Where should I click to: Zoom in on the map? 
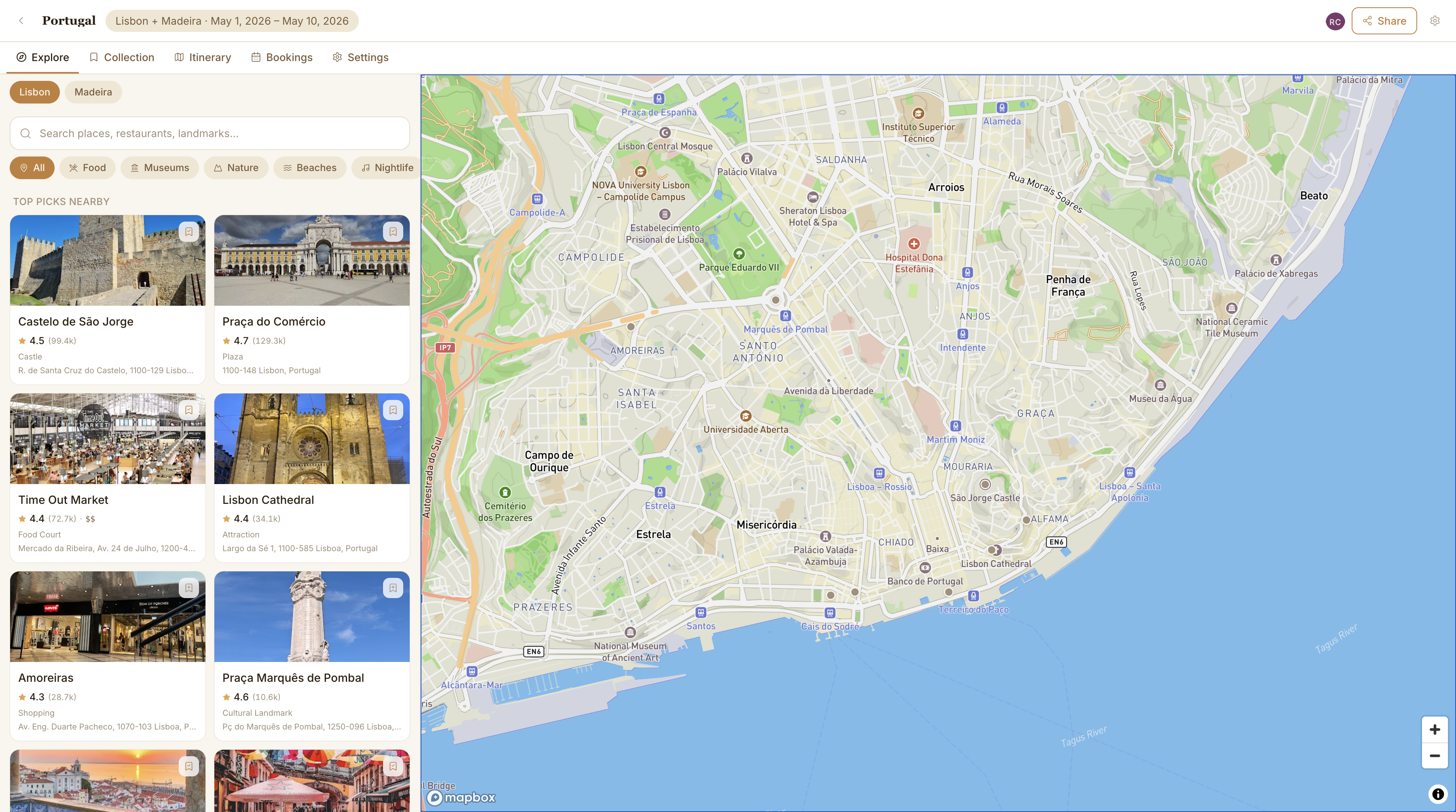tap(1435, 729)
